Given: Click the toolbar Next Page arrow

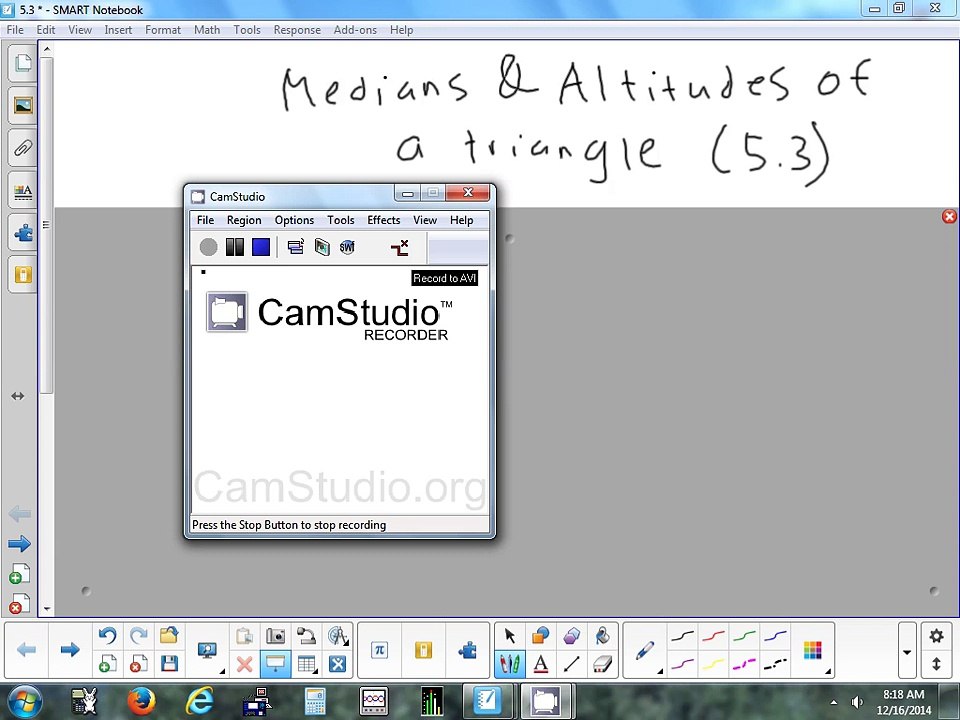Looking at the screenshot, I should tap(70, 650).
